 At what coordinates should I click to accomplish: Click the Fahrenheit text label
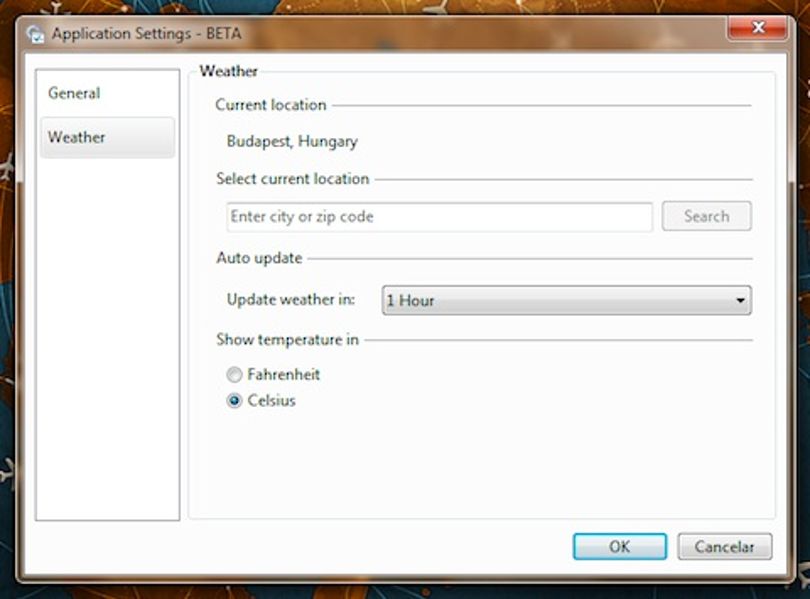click(284, 374)
